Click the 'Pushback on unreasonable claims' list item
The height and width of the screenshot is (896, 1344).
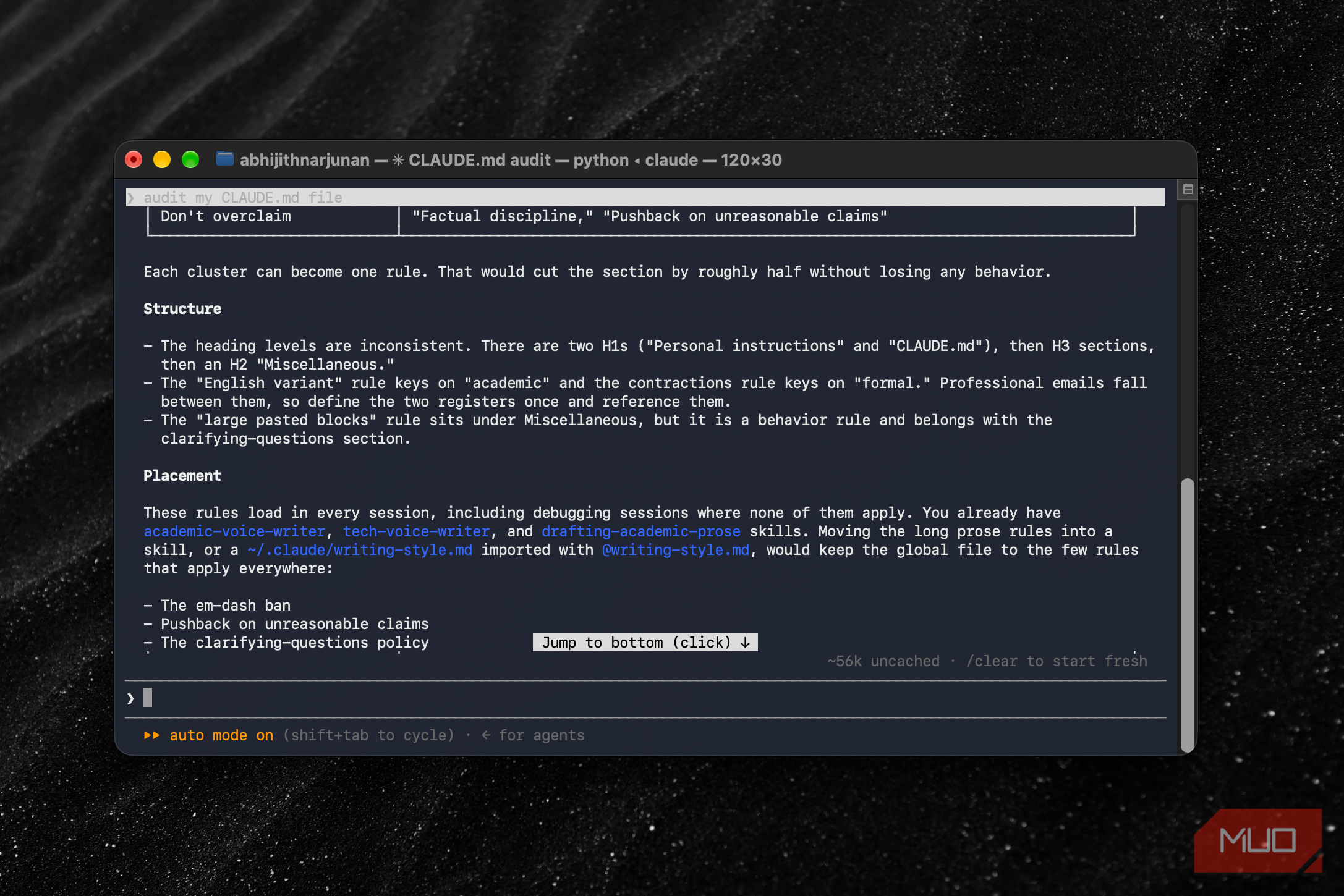295,624
